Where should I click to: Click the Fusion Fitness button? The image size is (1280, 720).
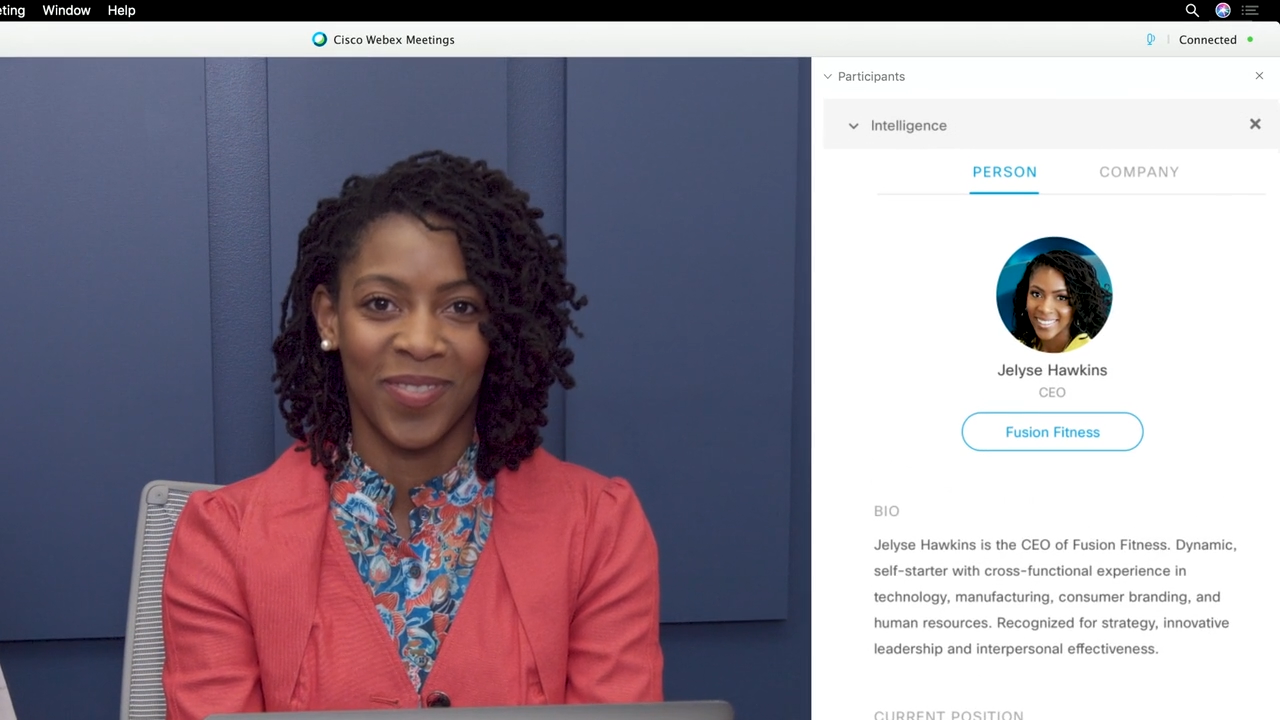tap(1052, 431)
